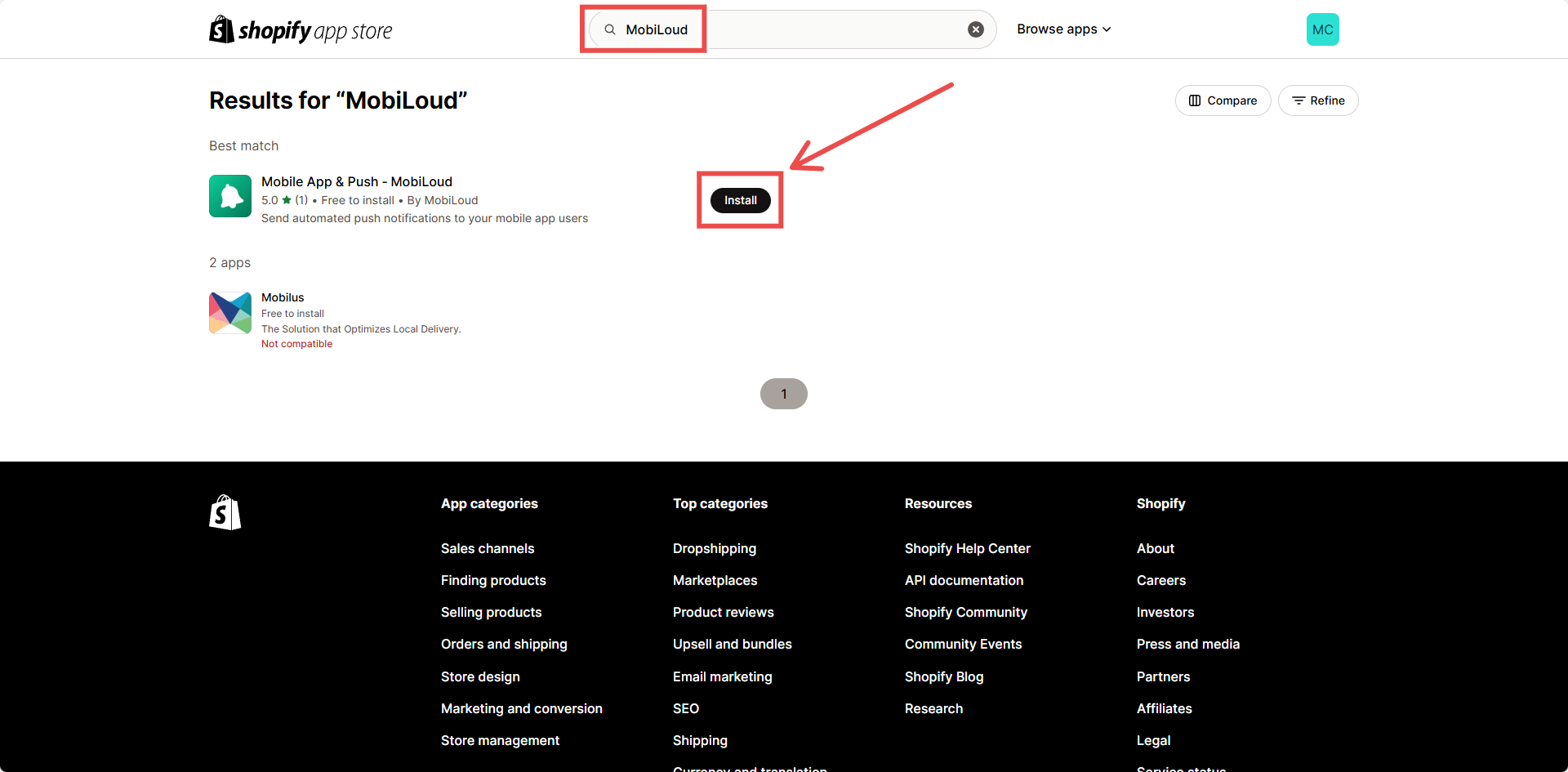This screenshot has width=1568, height=772.
Task: Open Email marketing category
Action: tap(723, 676)
